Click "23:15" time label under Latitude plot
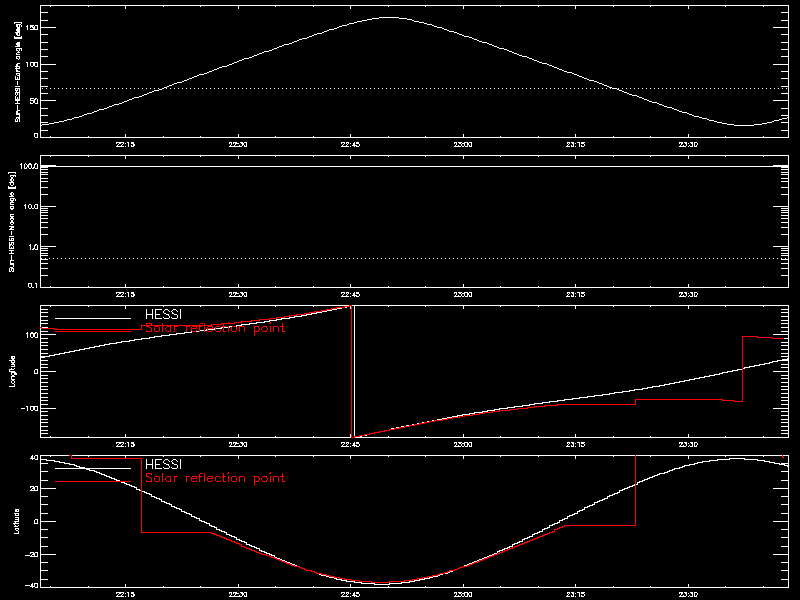 coord(576,595)
